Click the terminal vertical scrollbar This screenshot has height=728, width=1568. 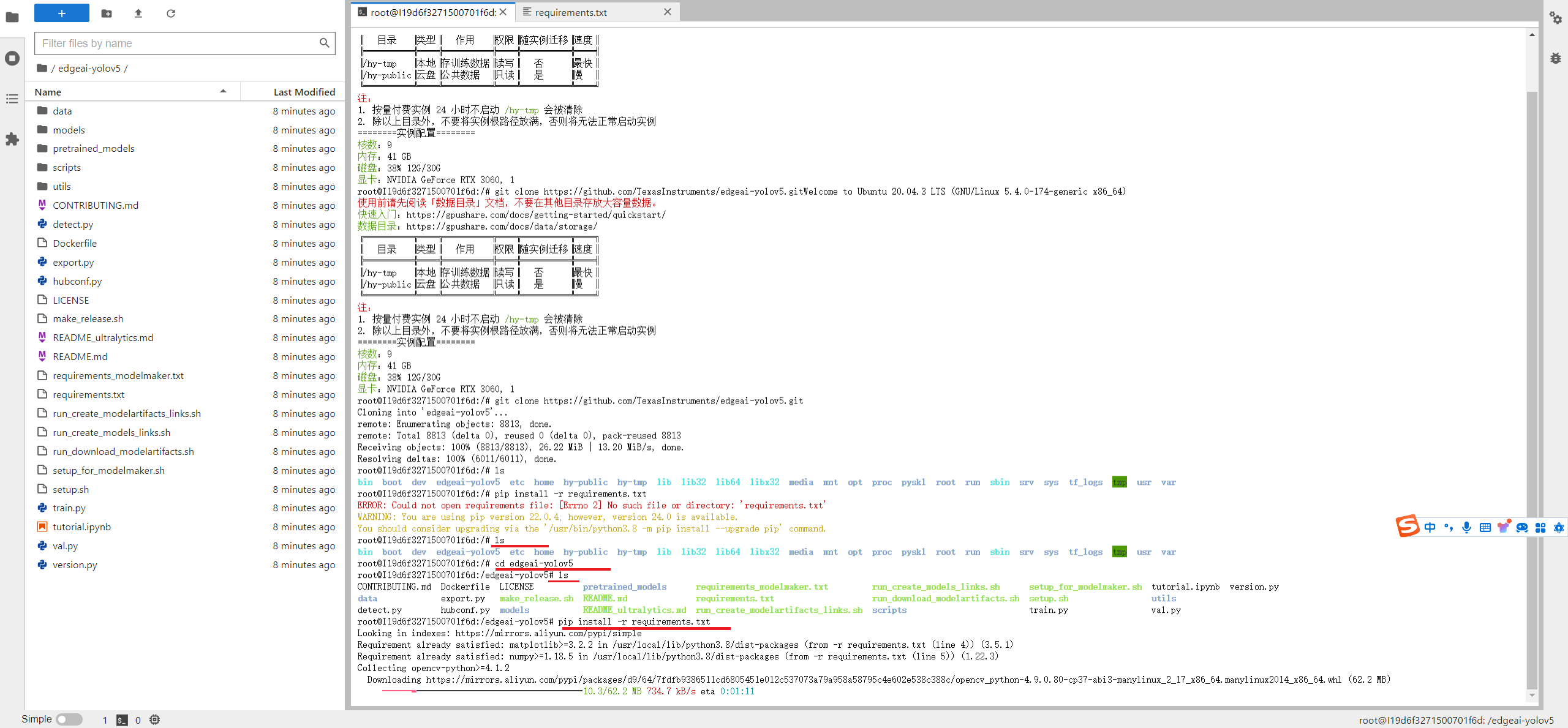click(1532, 367)
